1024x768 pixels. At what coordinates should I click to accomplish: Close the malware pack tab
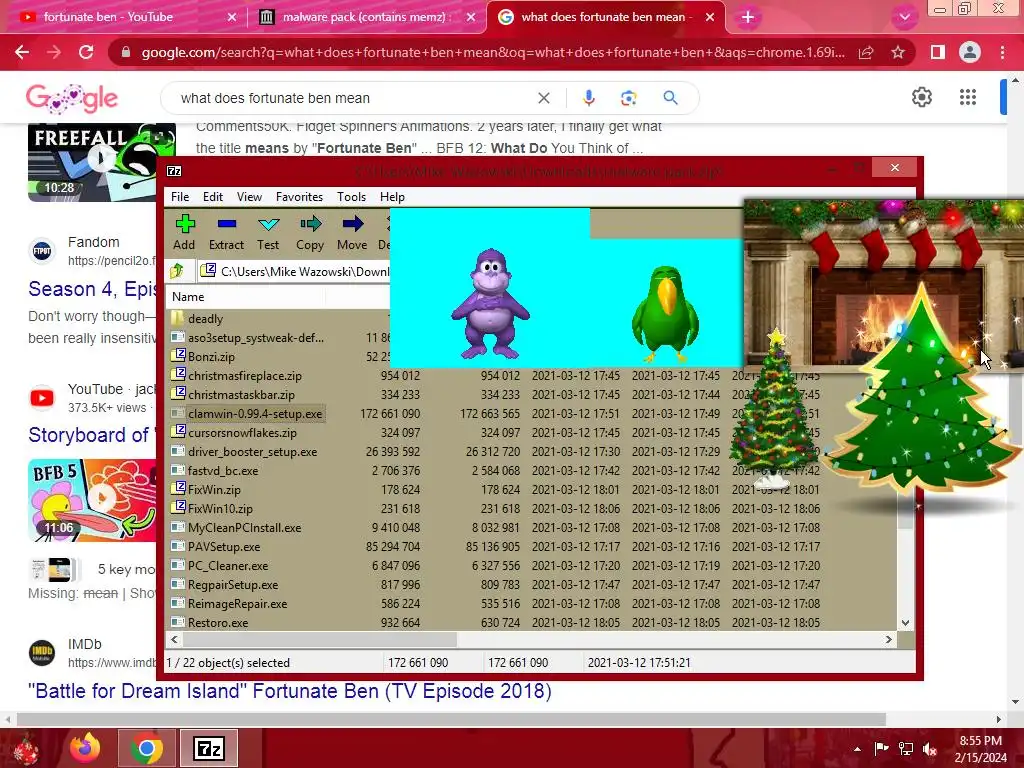[471, 17]
